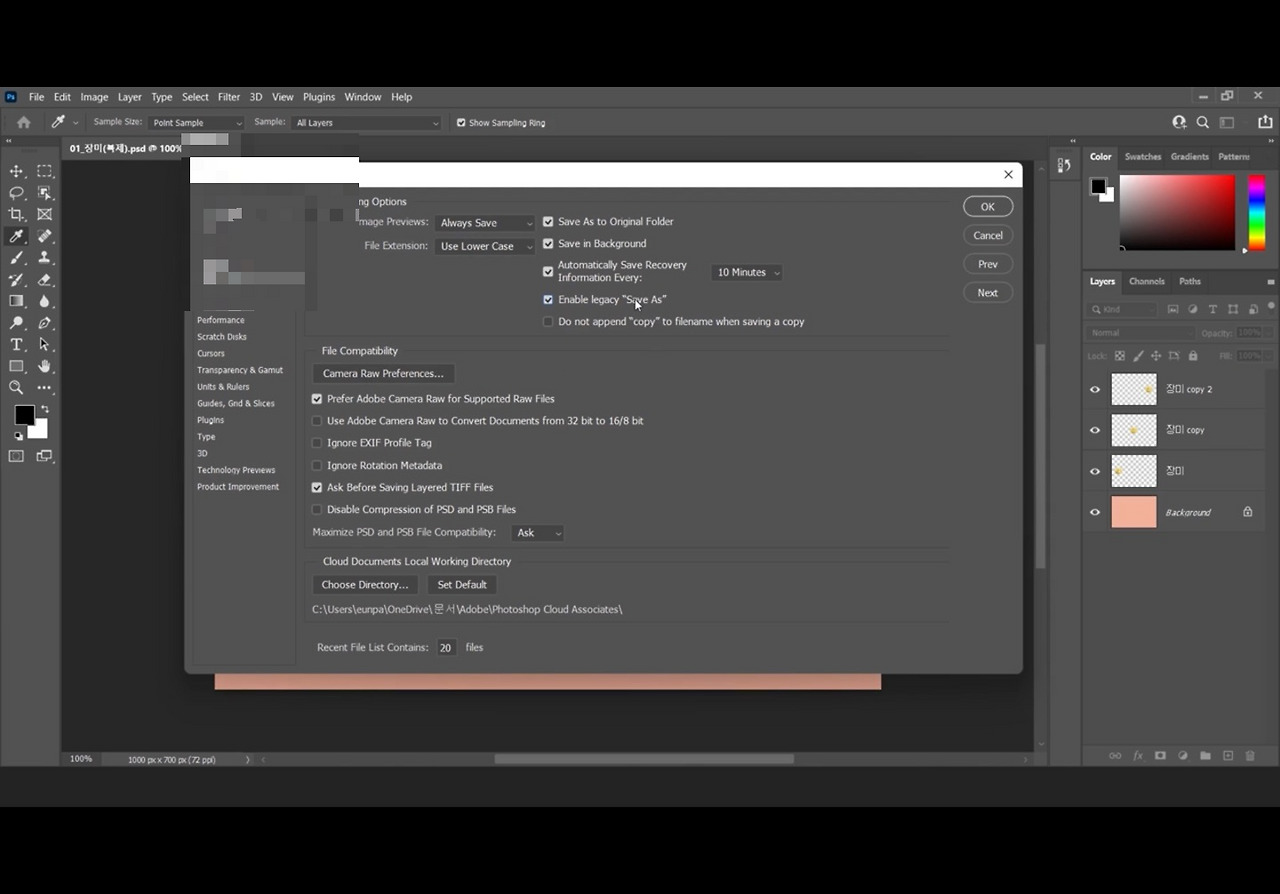Open Camera Raw Preferences

pyautogui.click(x=383, y=374)
